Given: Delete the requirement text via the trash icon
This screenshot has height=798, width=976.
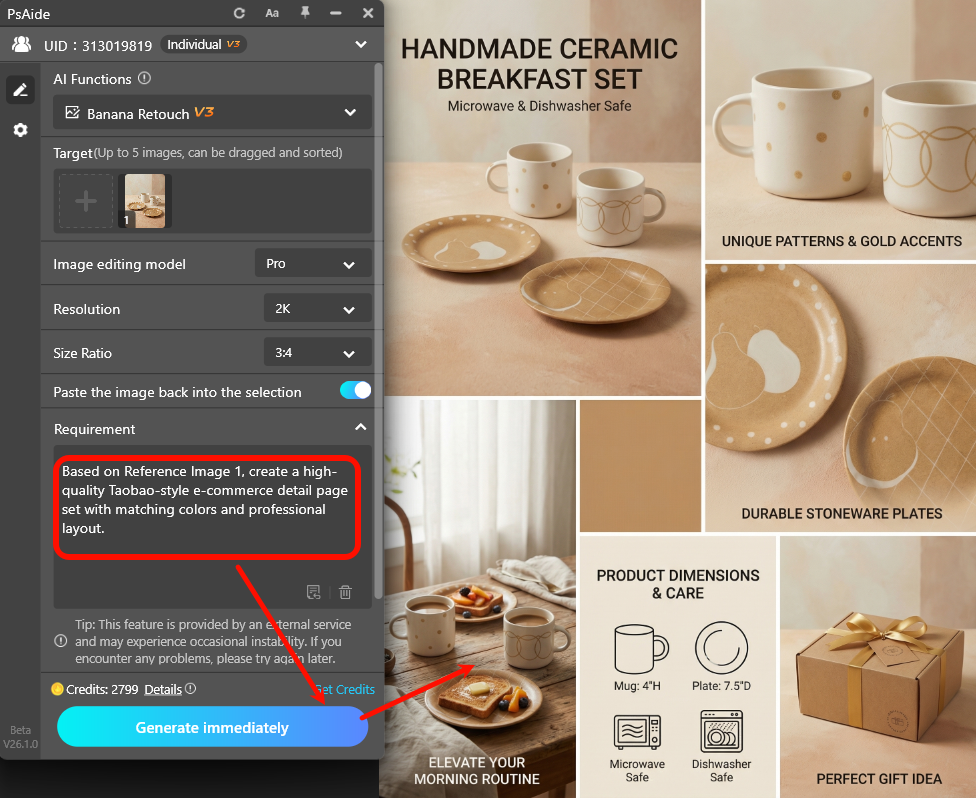Looking at the screenshot, I should (344, 592).
